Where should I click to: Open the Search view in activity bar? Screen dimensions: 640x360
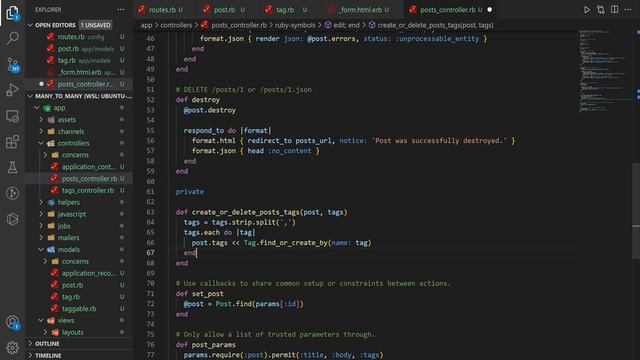pyautogui.click(x=12, y=38)
